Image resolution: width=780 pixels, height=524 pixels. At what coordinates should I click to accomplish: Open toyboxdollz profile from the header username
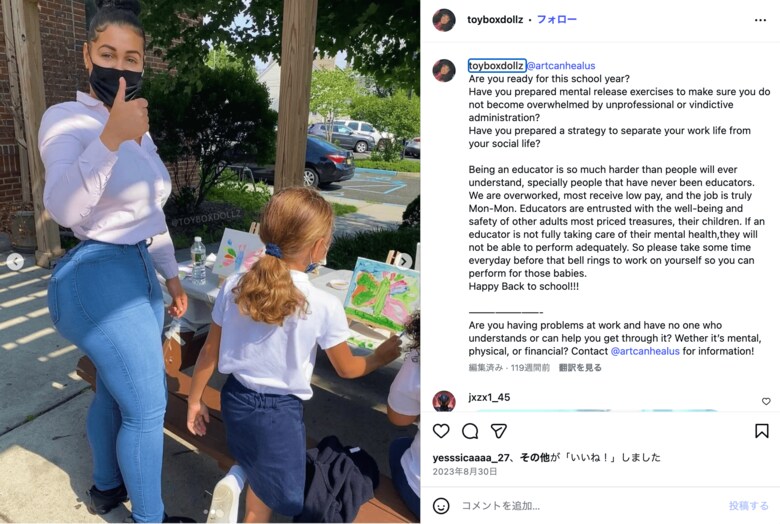495,19
